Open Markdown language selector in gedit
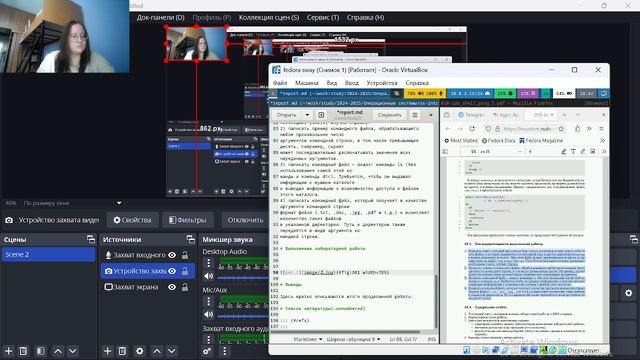Image resolution: width=640 pixels, height=360 pixels. point(307,339)
